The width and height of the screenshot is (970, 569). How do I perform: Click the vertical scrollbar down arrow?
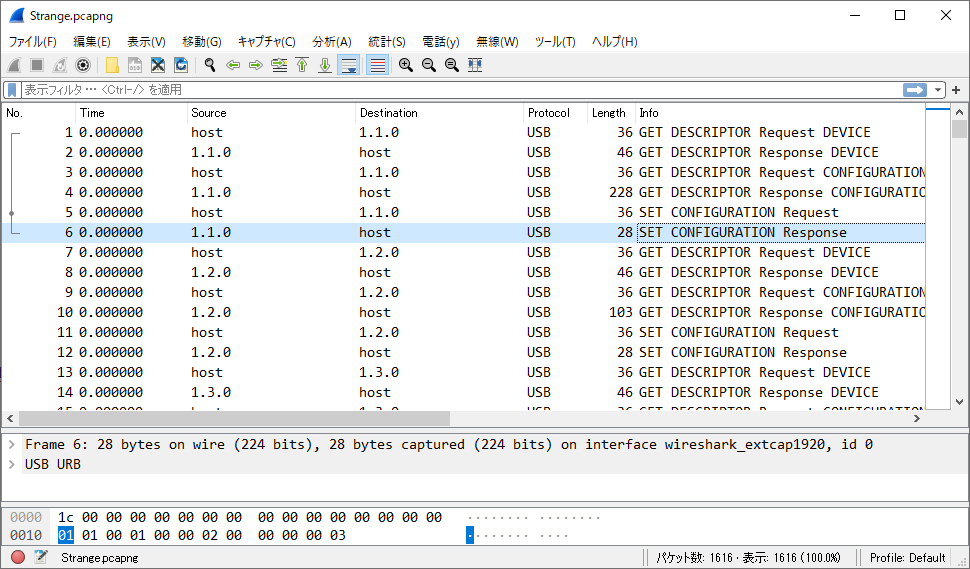coord(959,402)
